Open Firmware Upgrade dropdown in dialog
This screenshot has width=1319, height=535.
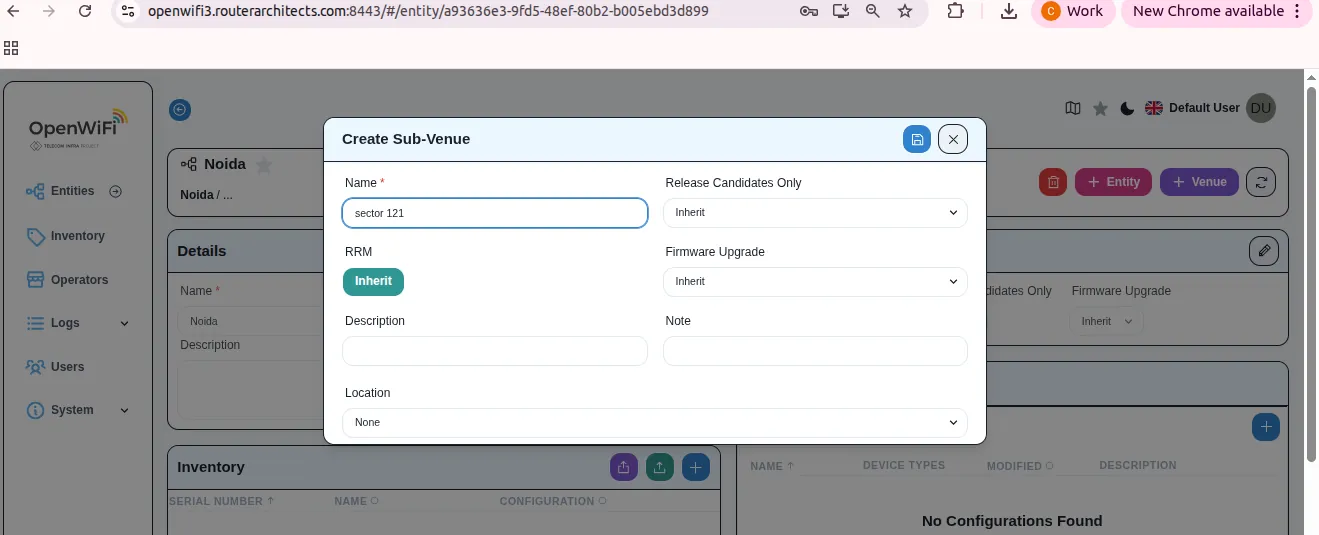click(815, 282)
